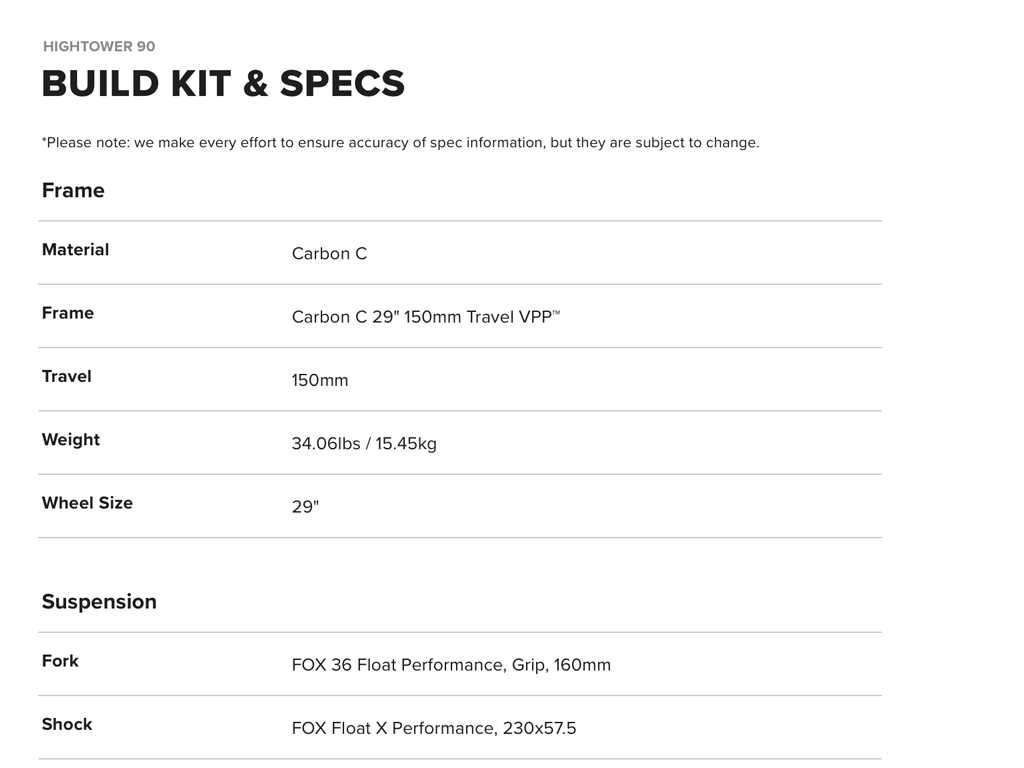Click the Weight row label
This screenshot has width=1024, height=768.
pyautogui.click(x=70, y=440)
